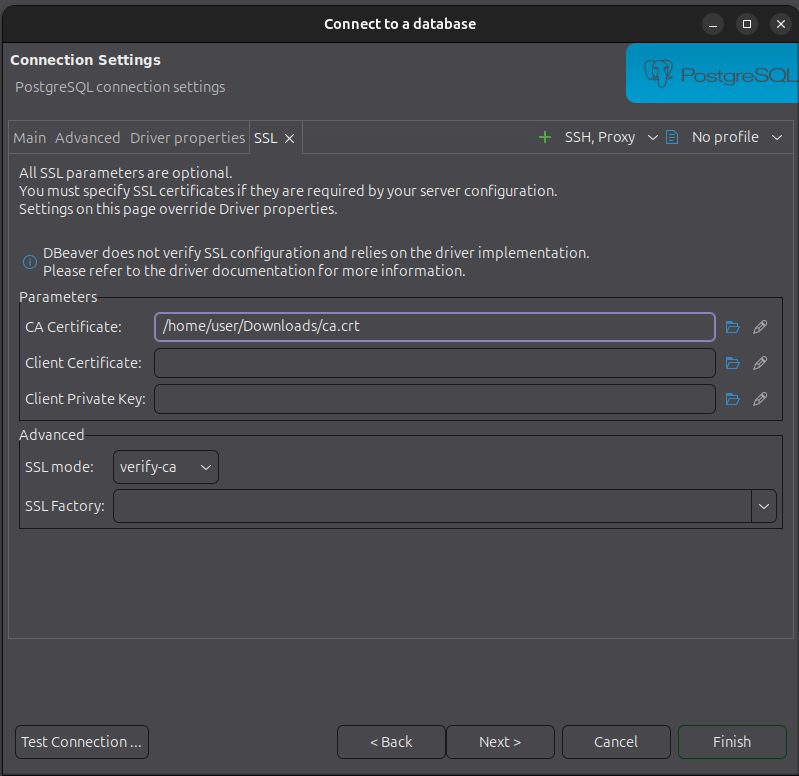799x776 pixels.
Task: Browse for CA Certificate file
Action: click(x=732, y=327)
